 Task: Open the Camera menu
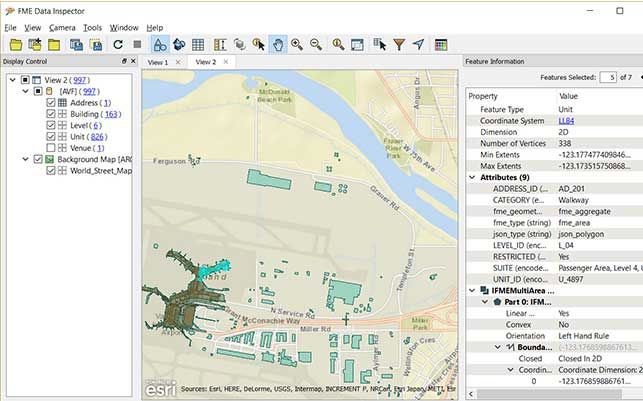[62, 28]
